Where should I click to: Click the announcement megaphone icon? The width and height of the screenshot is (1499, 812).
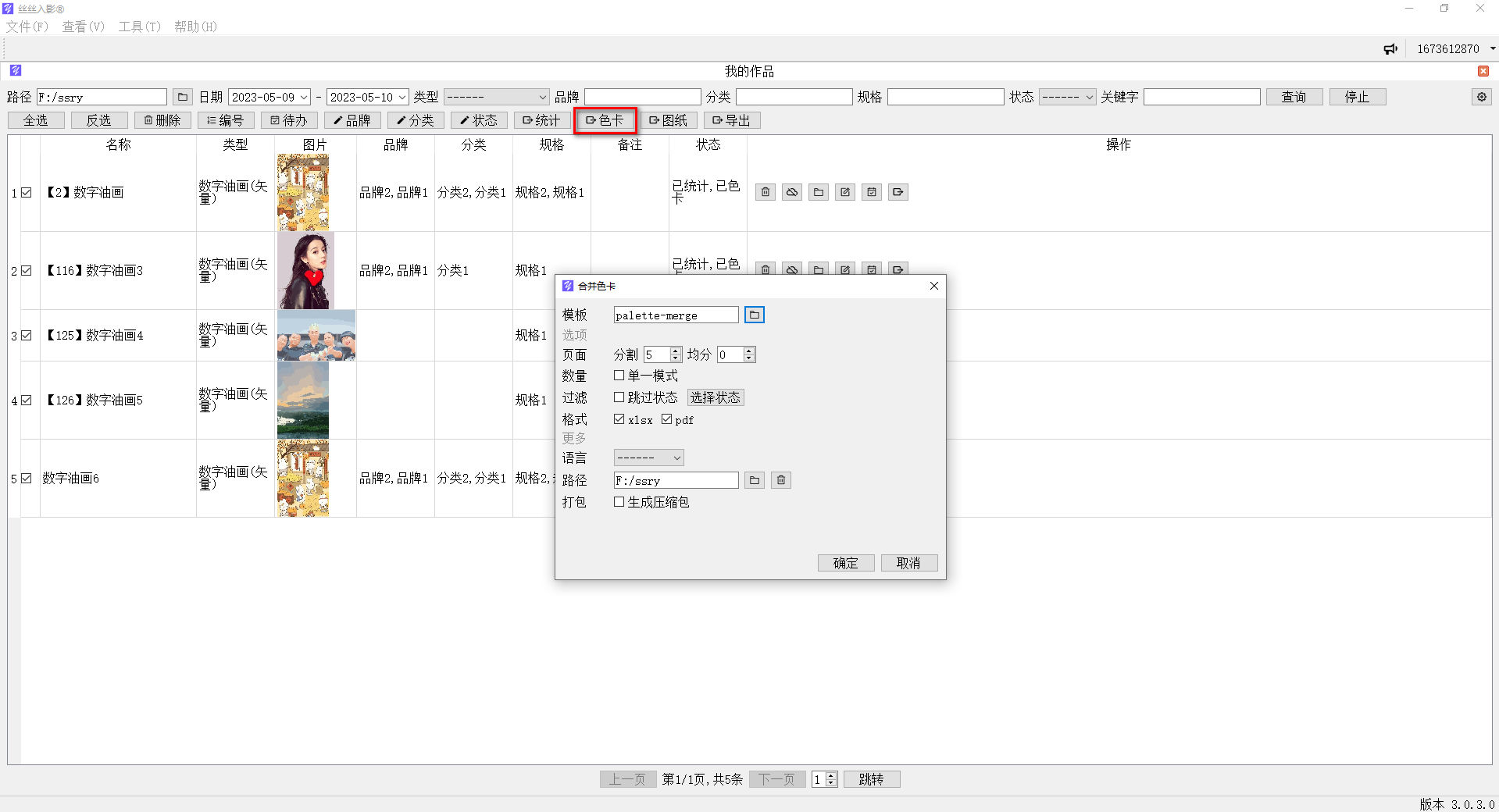click(x=1390, y=48)
